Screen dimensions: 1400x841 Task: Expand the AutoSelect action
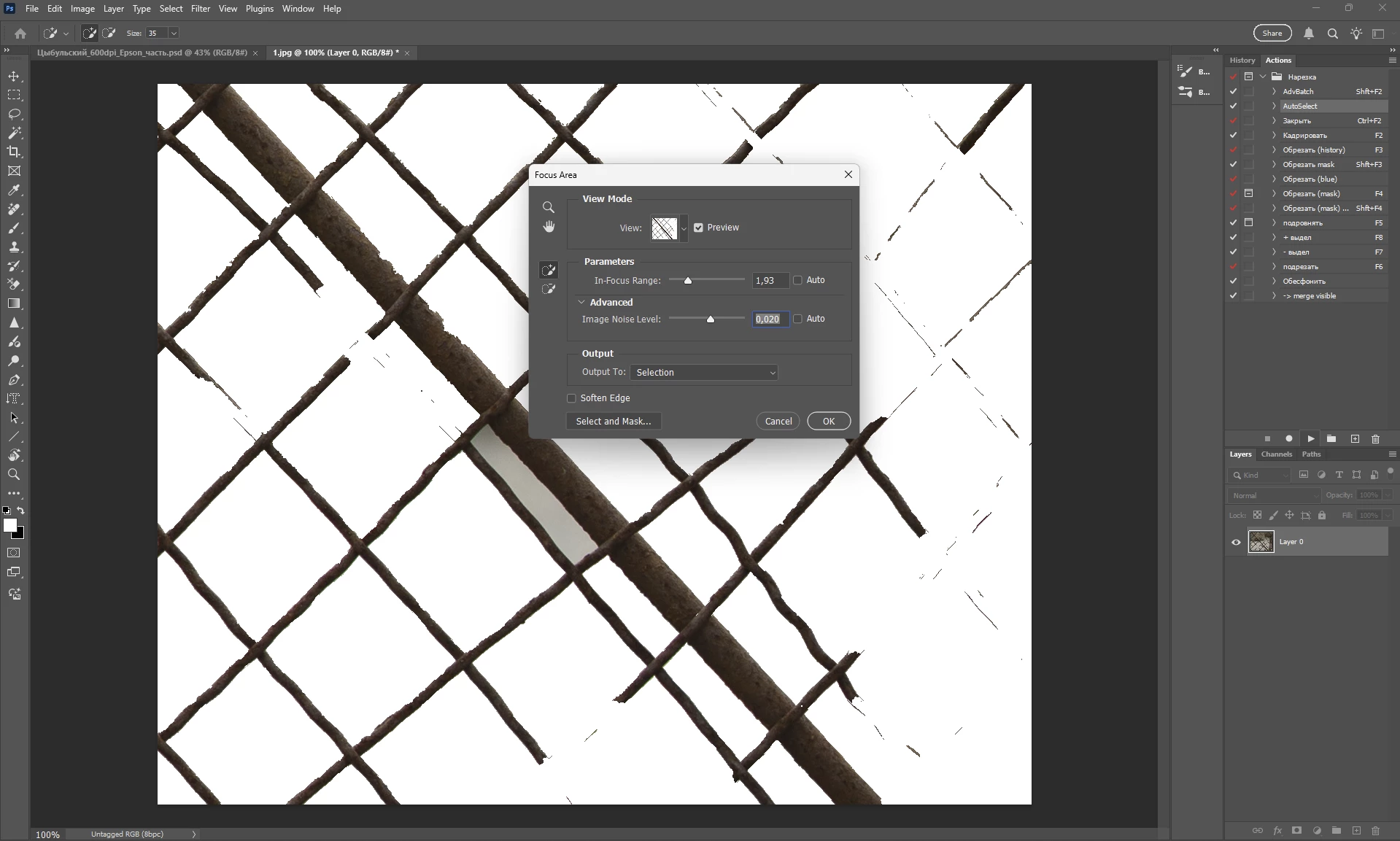[x=1274, y=106]
